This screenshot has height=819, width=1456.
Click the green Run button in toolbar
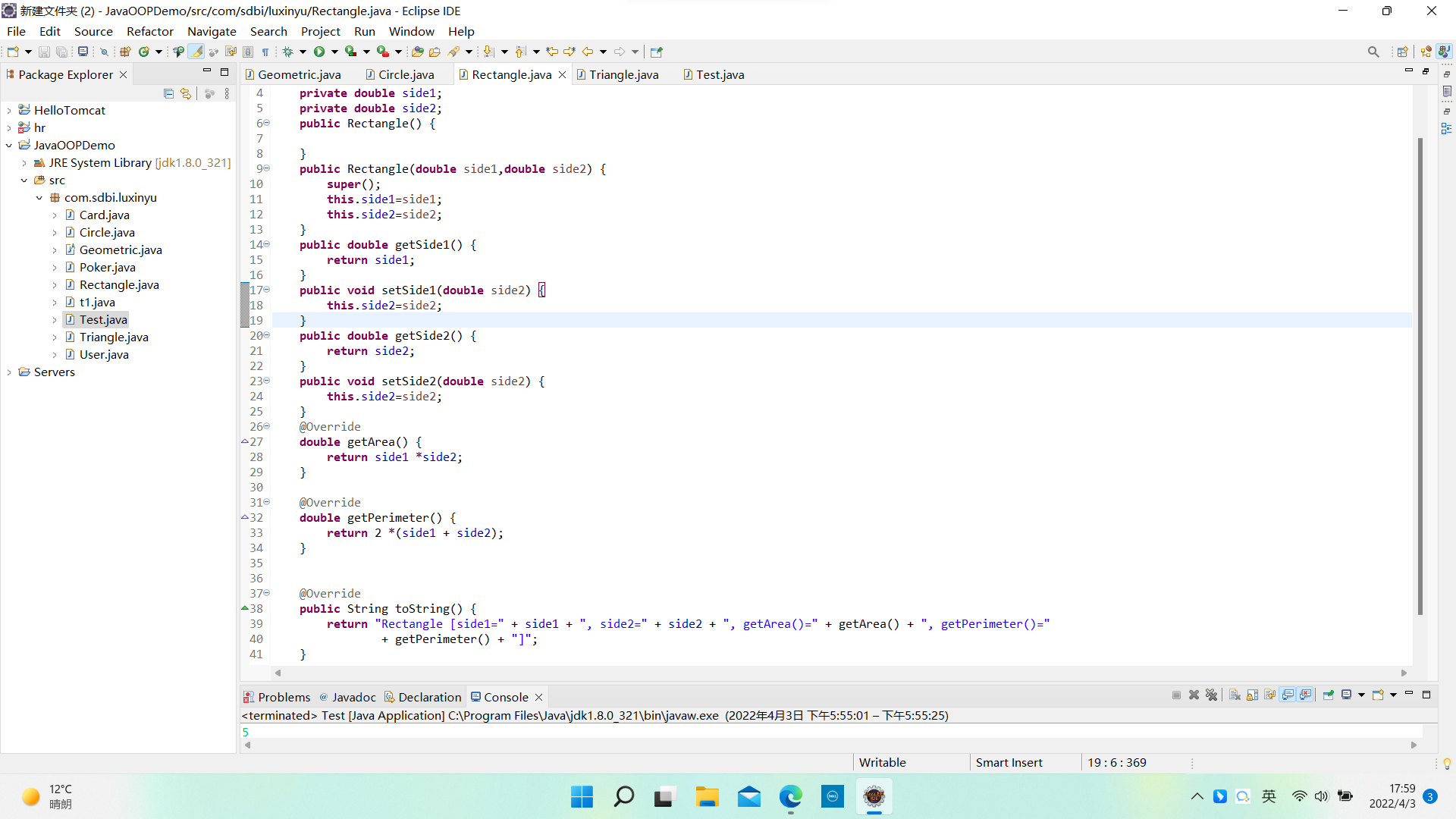click(x=319, y=52)
